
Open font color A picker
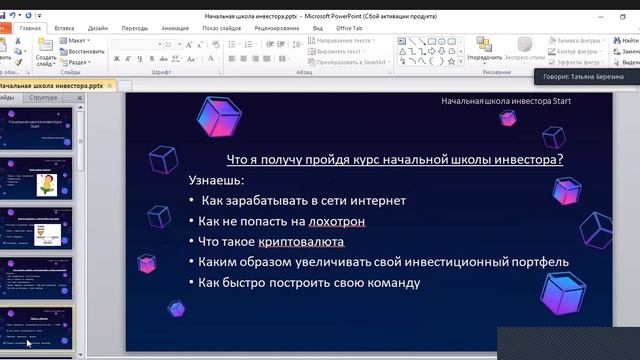[211, 59]
